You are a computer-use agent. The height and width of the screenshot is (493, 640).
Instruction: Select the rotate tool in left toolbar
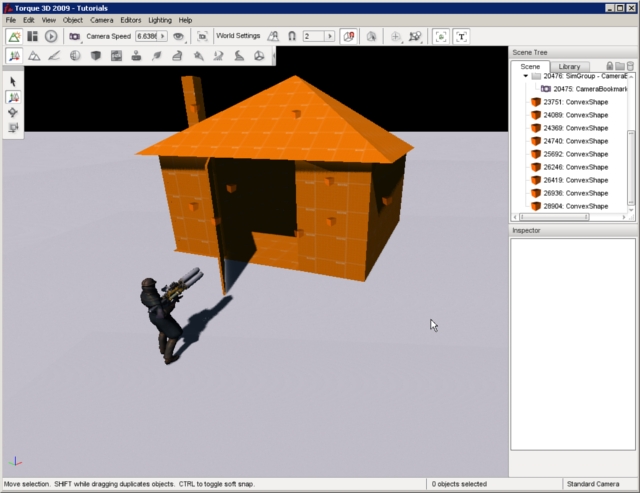coord(13,113)
